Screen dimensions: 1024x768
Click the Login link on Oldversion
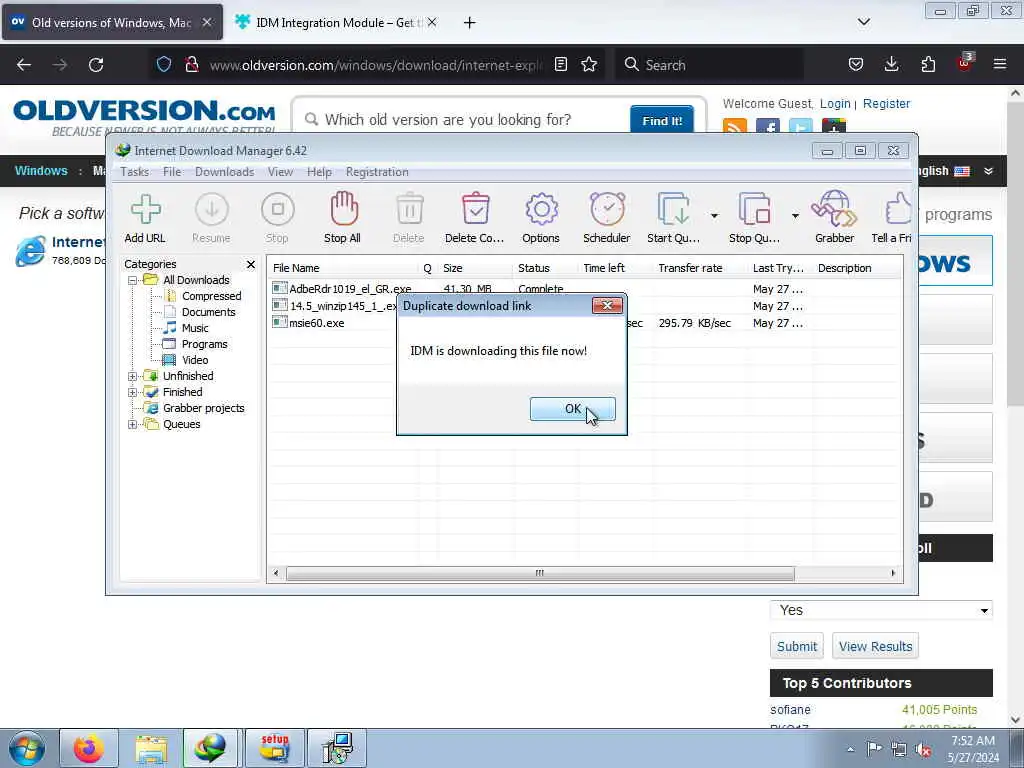[x=835, y=104]
